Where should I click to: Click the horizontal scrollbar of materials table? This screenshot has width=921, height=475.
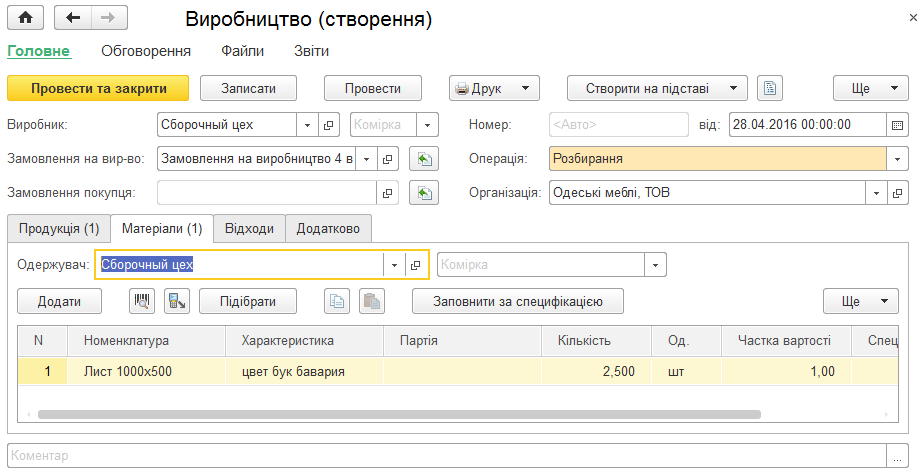point(399,415)
